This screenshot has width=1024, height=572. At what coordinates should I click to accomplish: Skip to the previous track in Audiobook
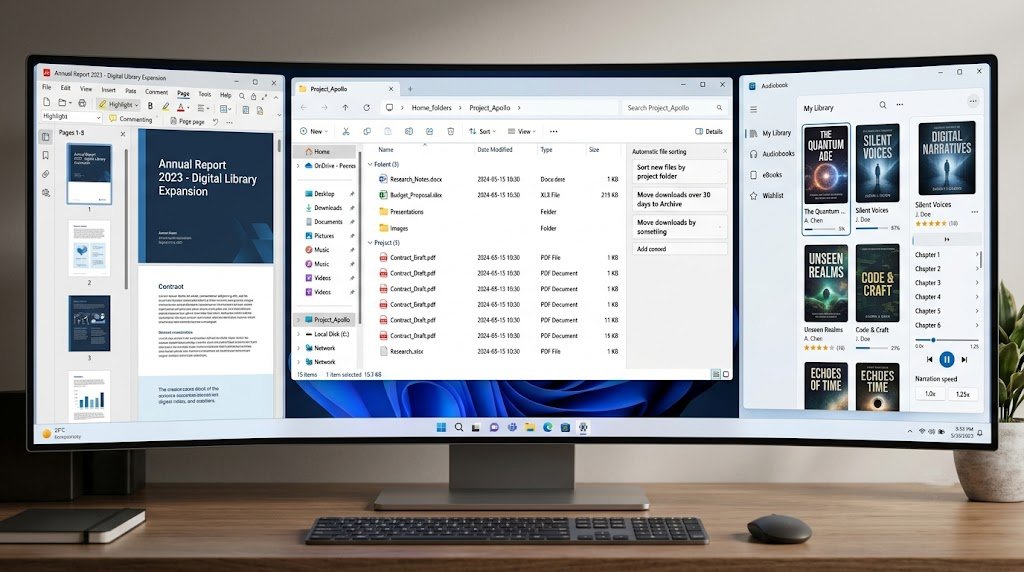point(929,359)
